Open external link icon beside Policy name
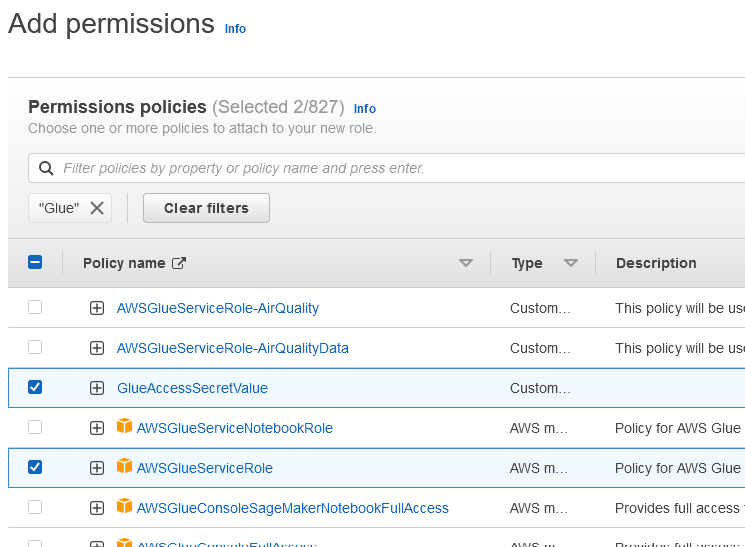This screenshot has width=745, height=547. (x=179, y=263)
